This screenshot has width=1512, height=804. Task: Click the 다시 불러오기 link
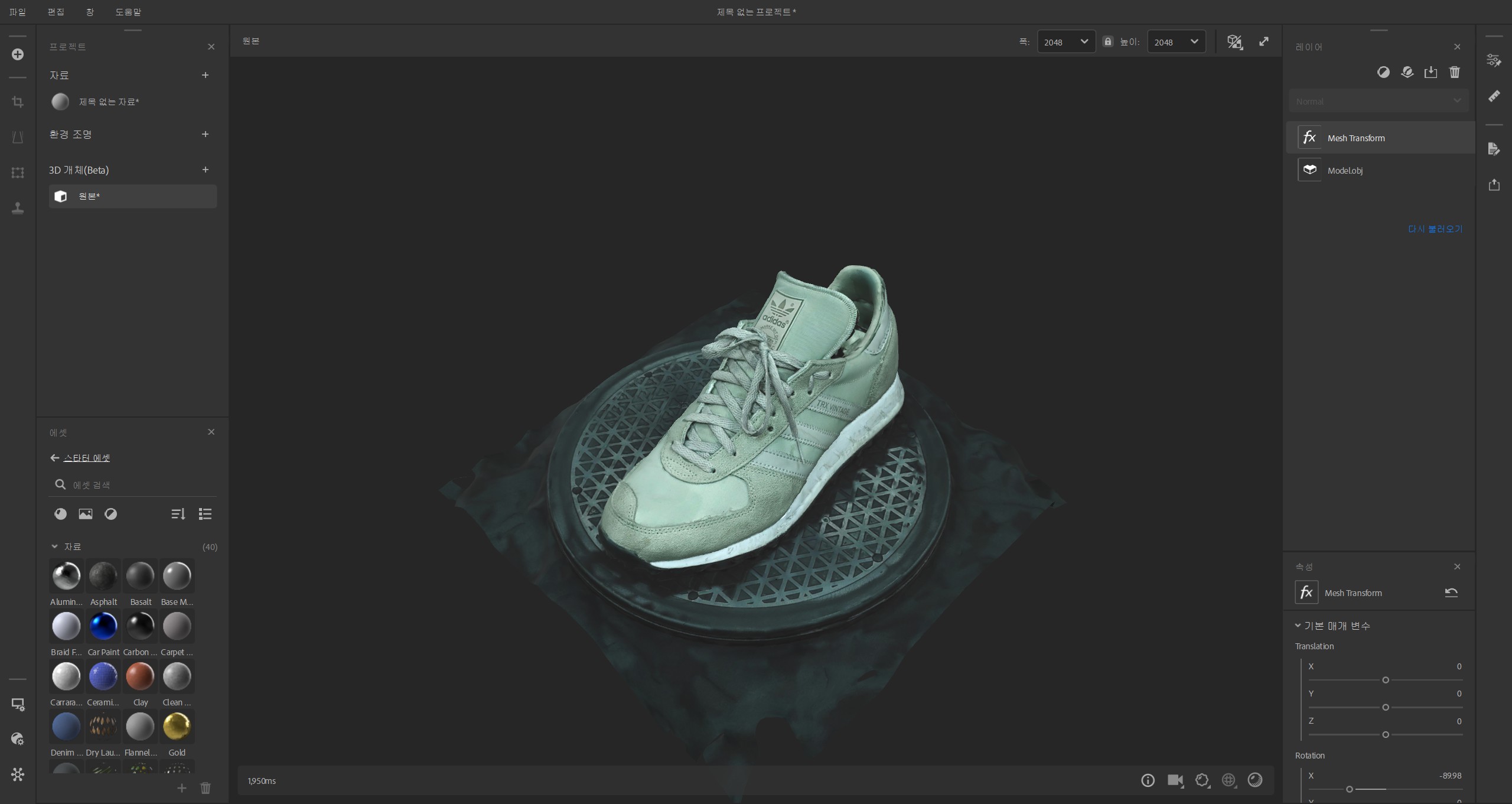tap(1435, 229)
